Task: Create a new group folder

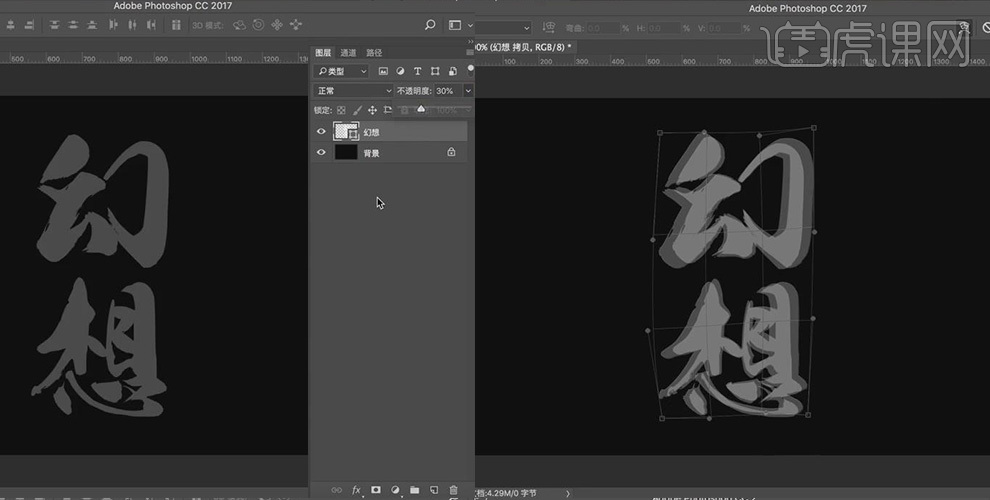Action: [414, 490]
